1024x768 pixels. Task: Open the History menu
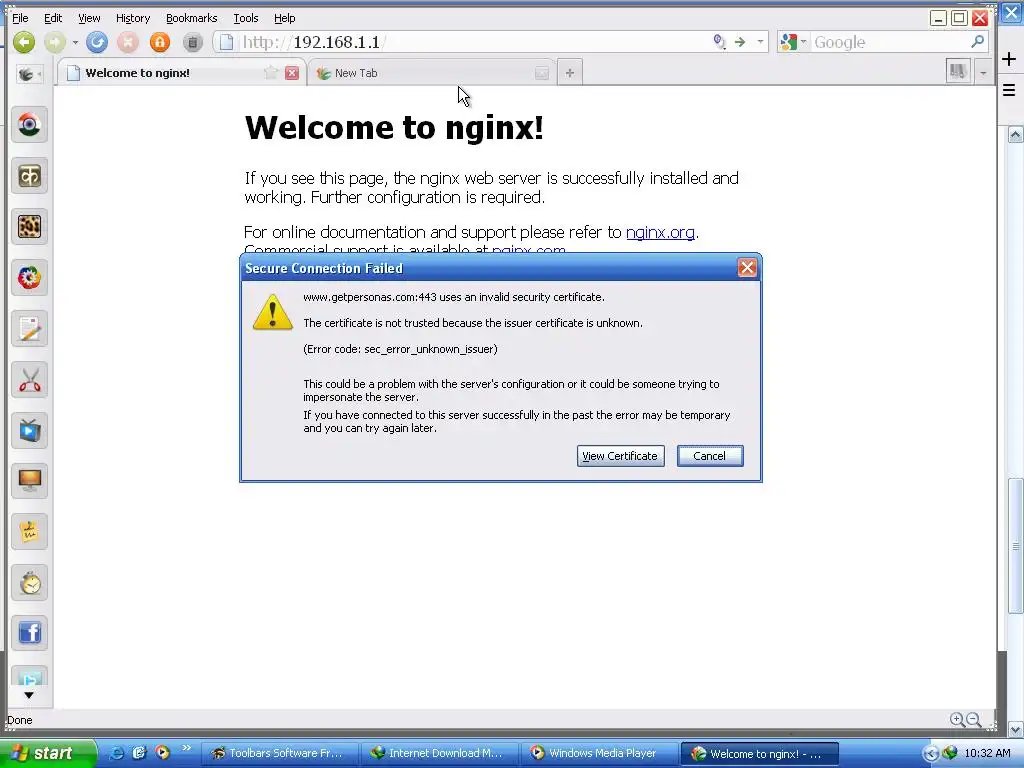coord(133,18)
